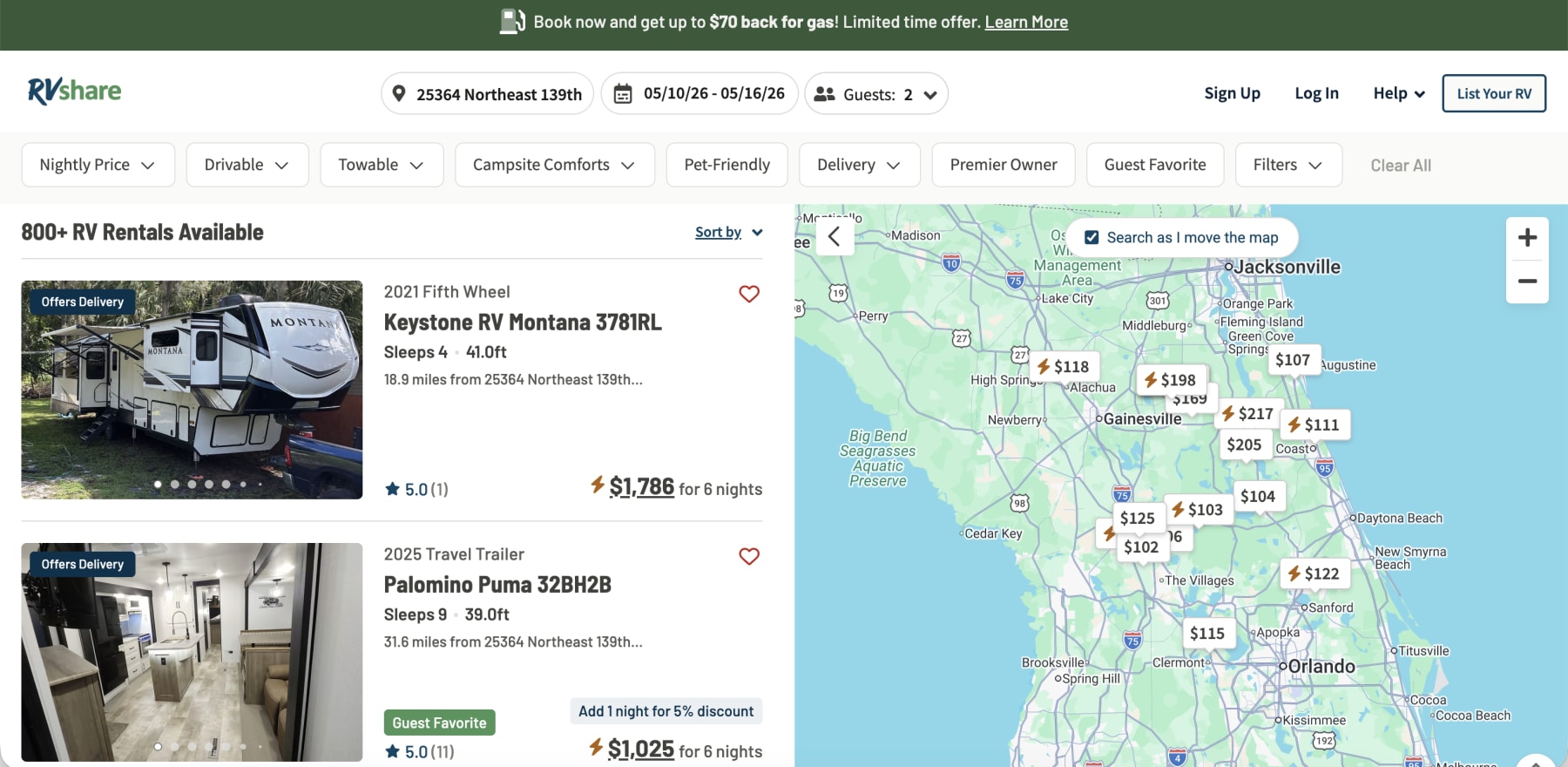Viewport: 1568px width, 767px height.
Task: Zoom out on the map
Action: (x=1527, y=282)
